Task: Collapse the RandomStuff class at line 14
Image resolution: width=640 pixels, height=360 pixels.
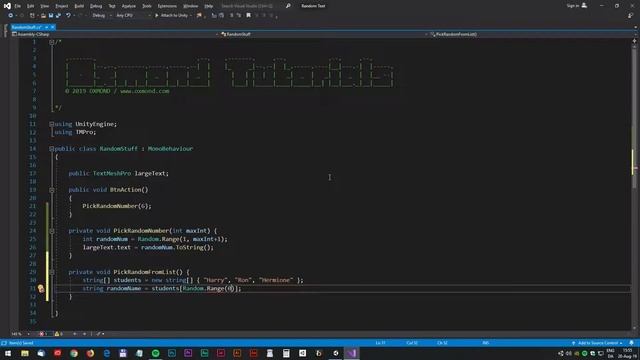Action: (51, 149)
